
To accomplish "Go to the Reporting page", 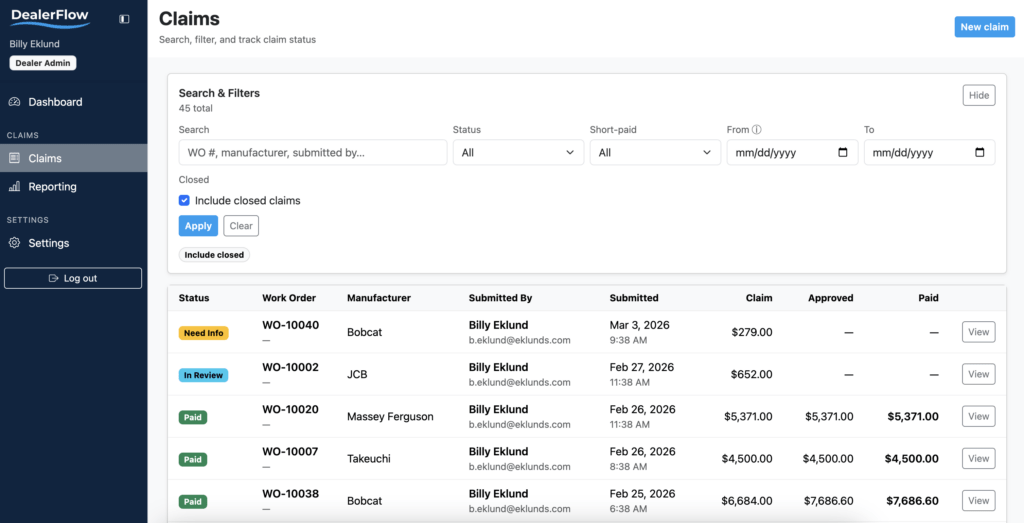I will (52, 187).
